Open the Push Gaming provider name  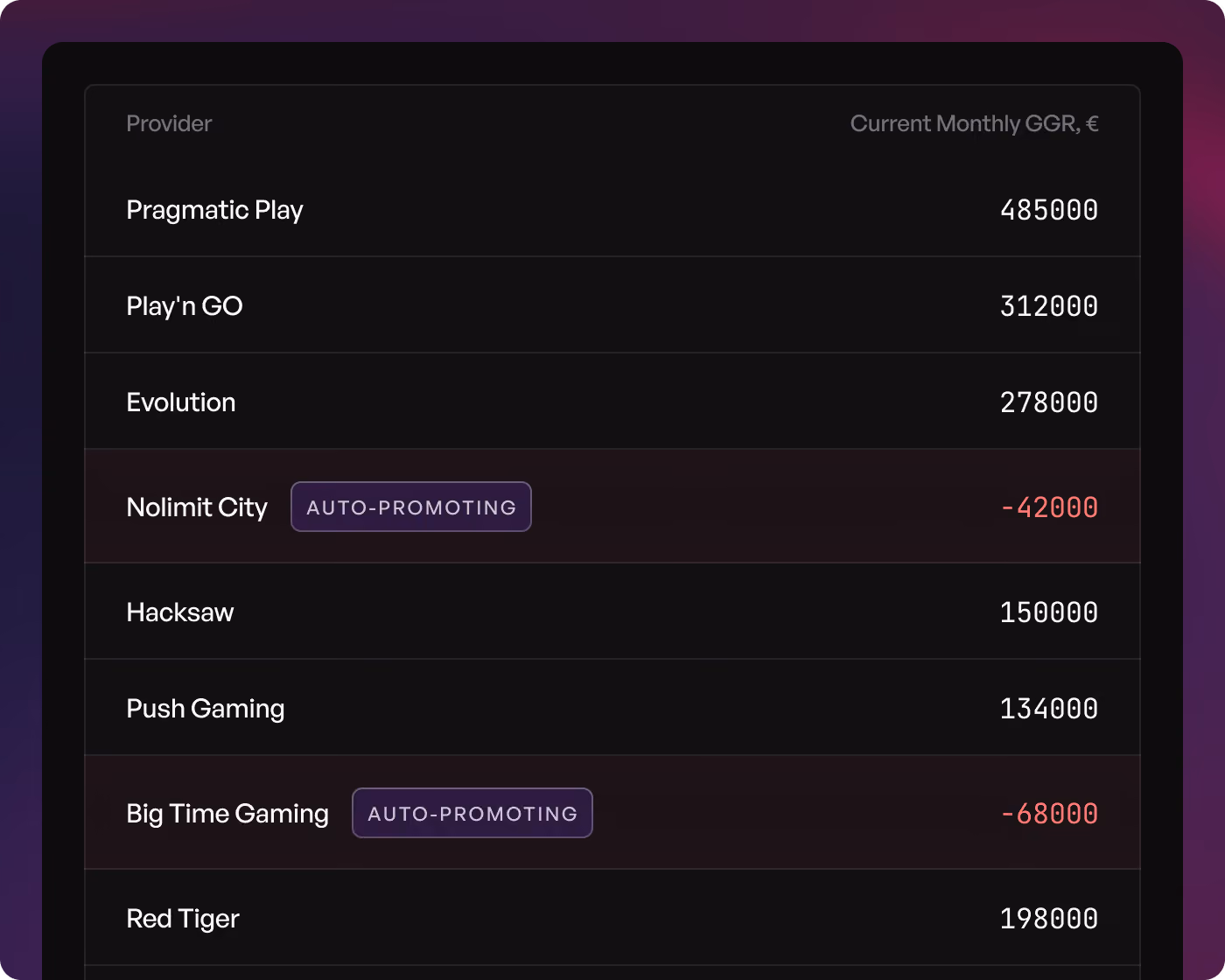point(206,709)
